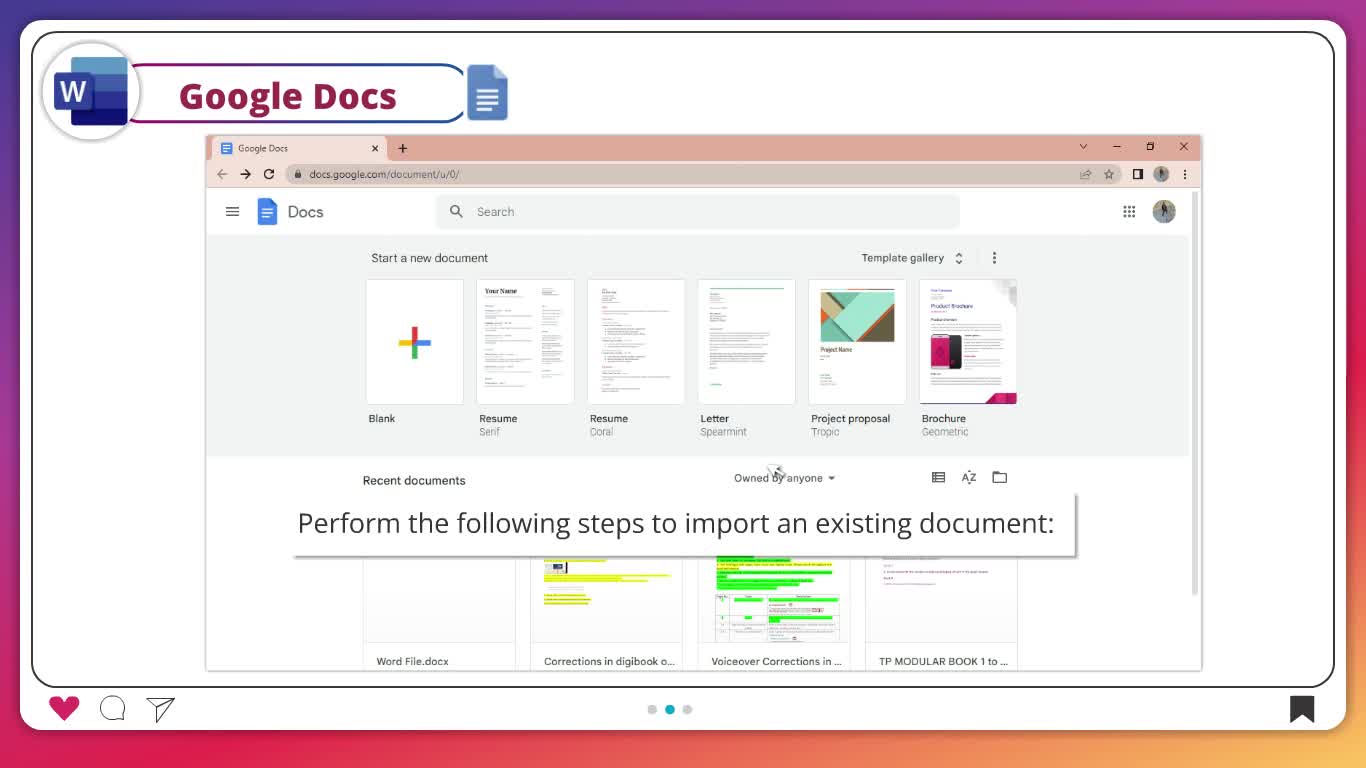Bookmark this page with the star
The width and height of the screenshot is (1366, 768).
(1109, 174)
